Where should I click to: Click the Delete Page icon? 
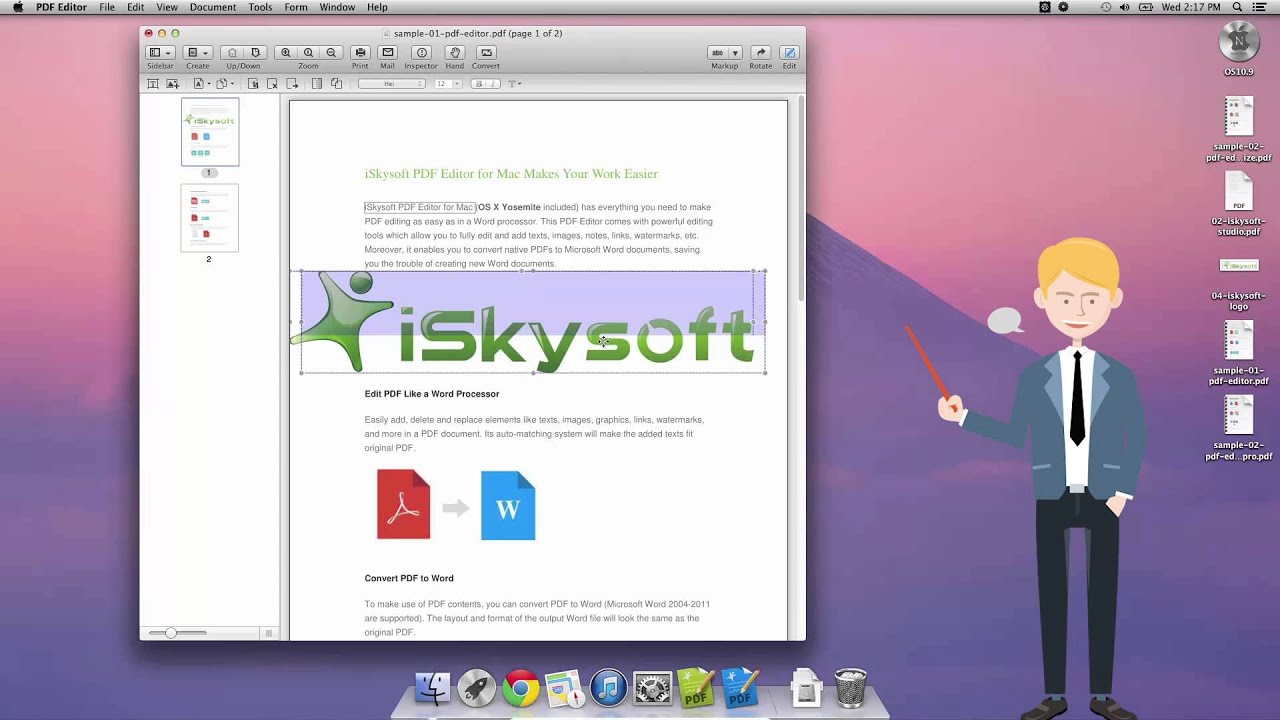tap(272, 84)
